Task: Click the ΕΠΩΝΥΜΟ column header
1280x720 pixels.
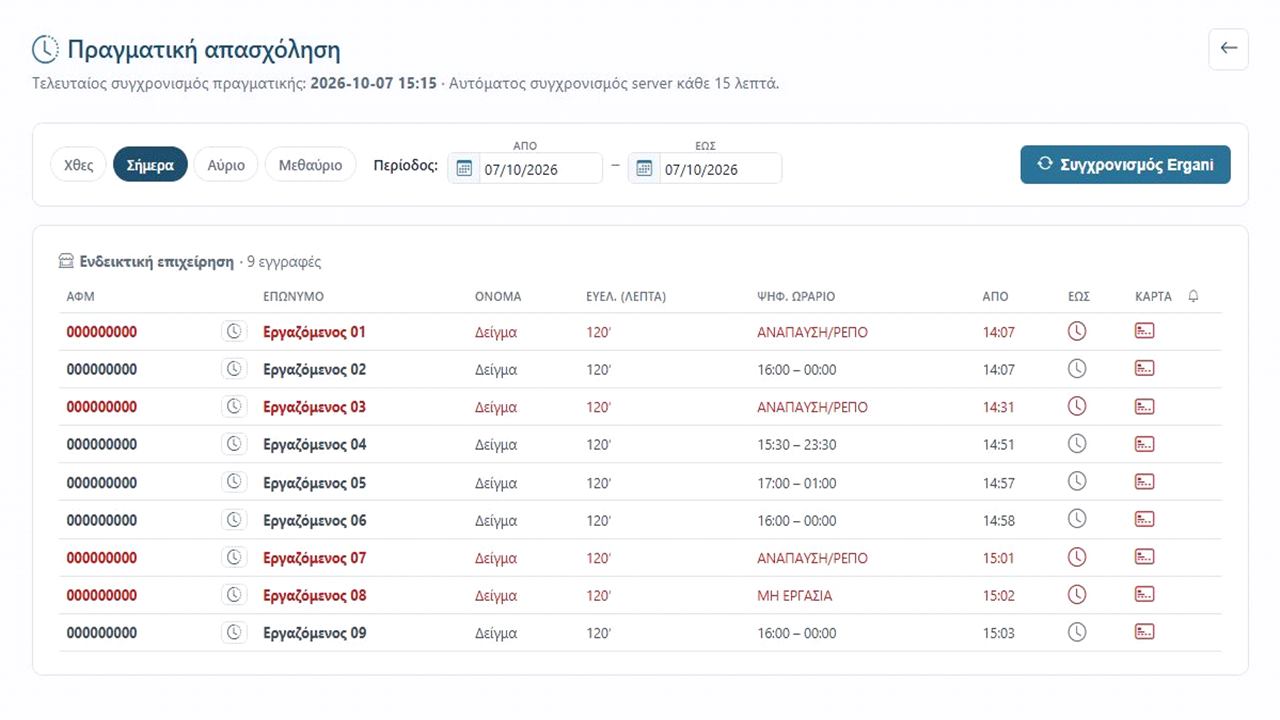Action: [293, 297]
